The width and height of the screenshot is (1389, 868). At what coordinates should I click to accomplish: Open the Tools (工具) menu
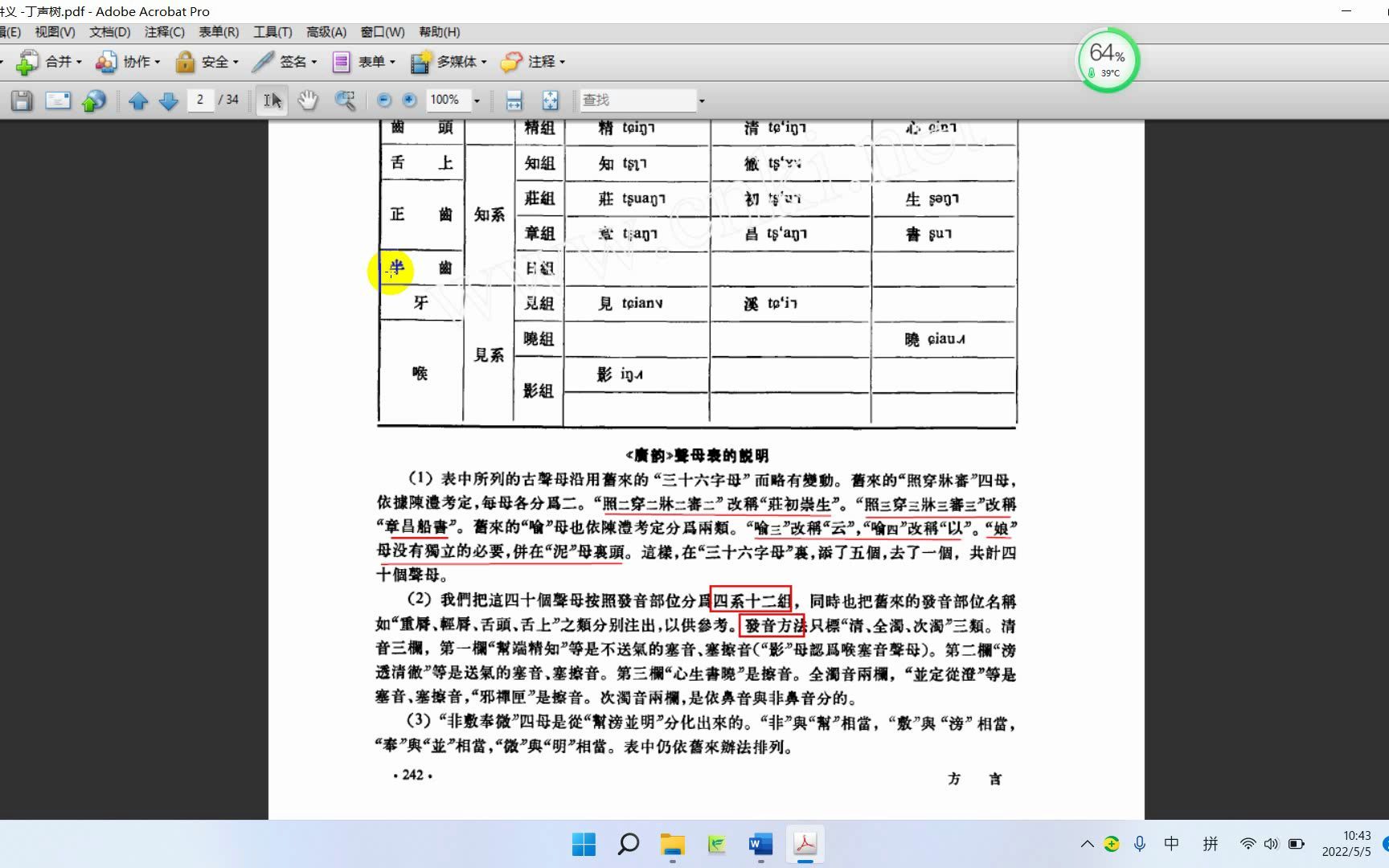272,32
